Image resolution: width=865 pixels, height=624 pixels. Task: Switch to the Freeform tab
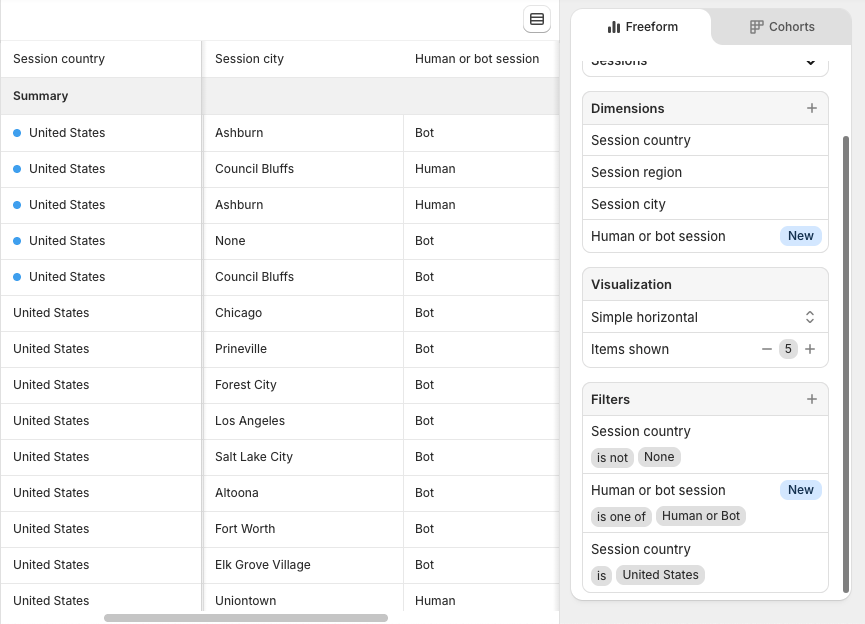click(642, 27)
